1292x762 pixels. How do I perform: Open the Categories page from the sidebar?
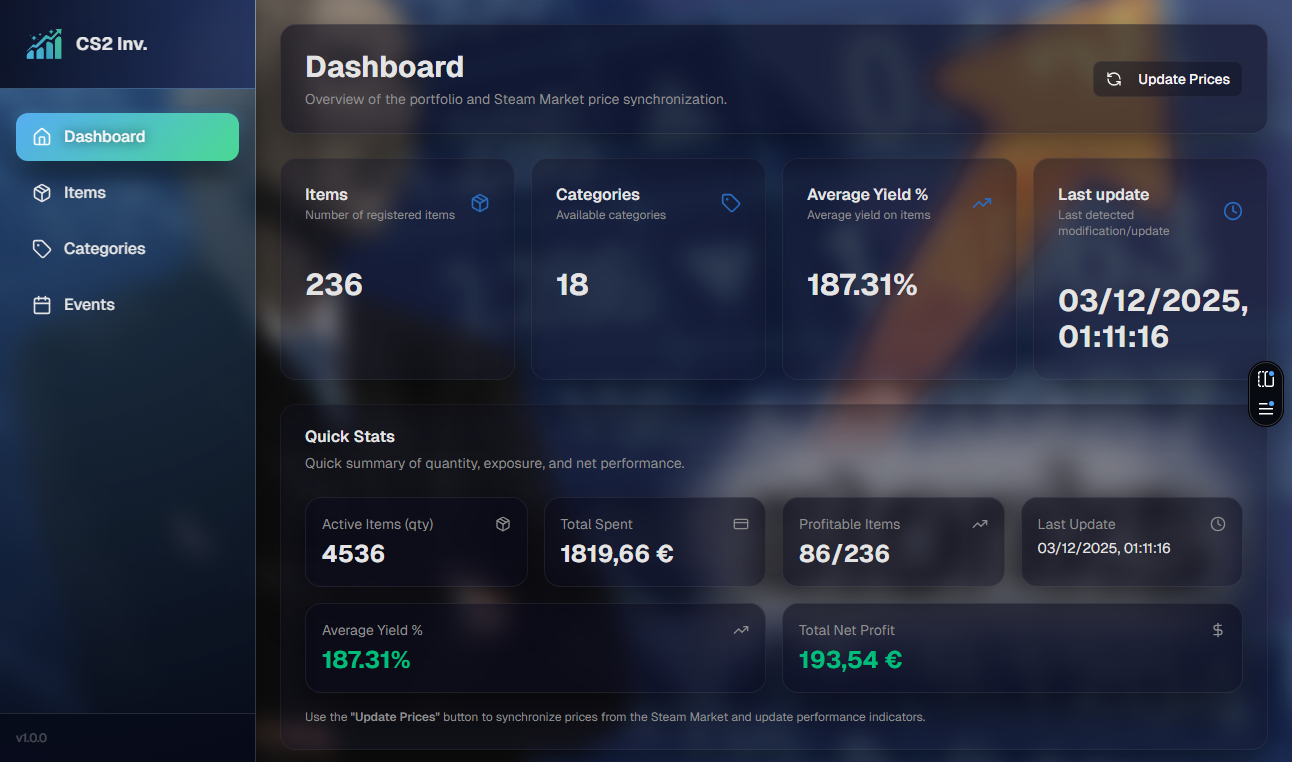coord(104,248)
